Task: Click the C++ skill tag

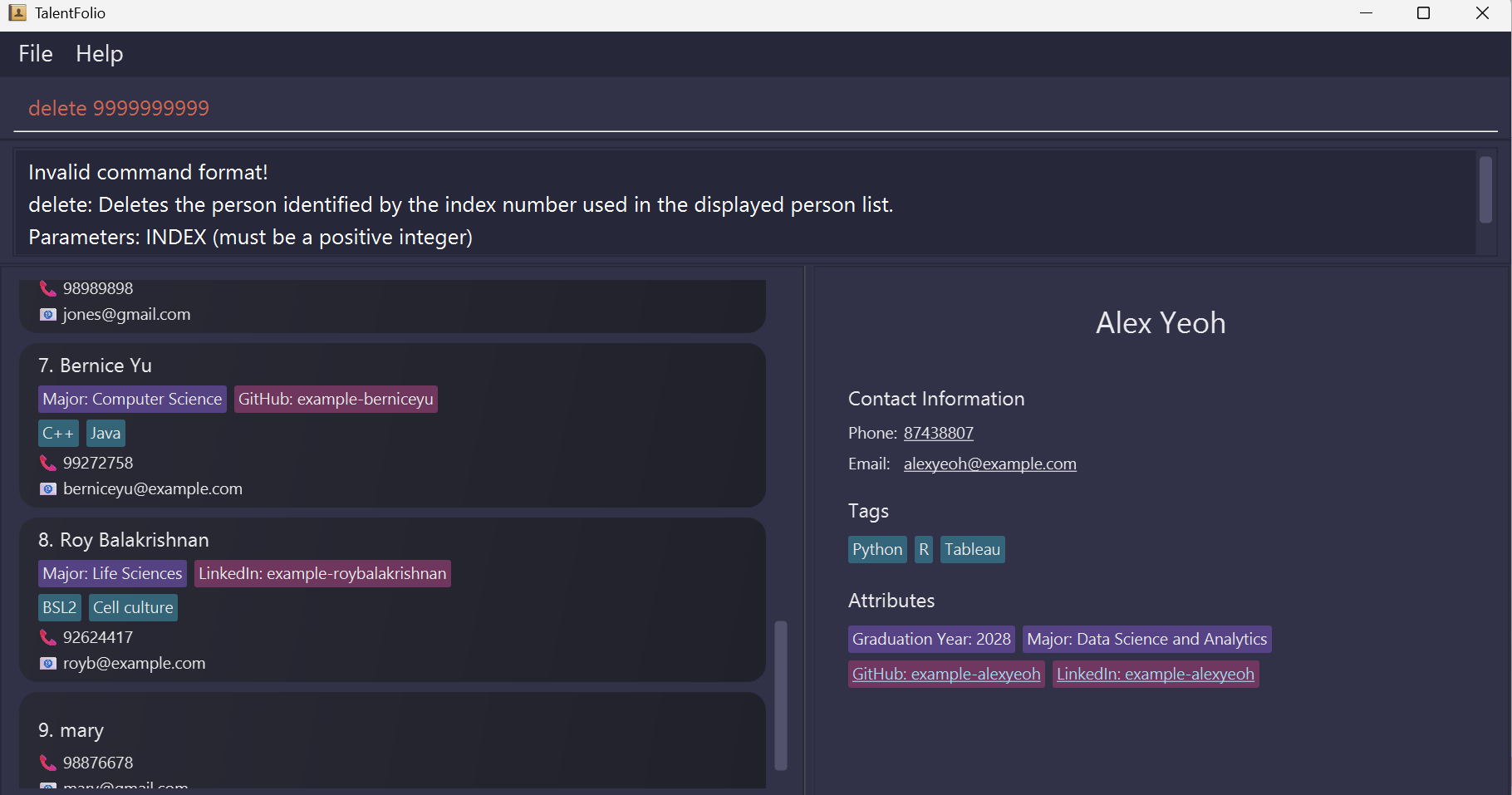Action: 58,434
